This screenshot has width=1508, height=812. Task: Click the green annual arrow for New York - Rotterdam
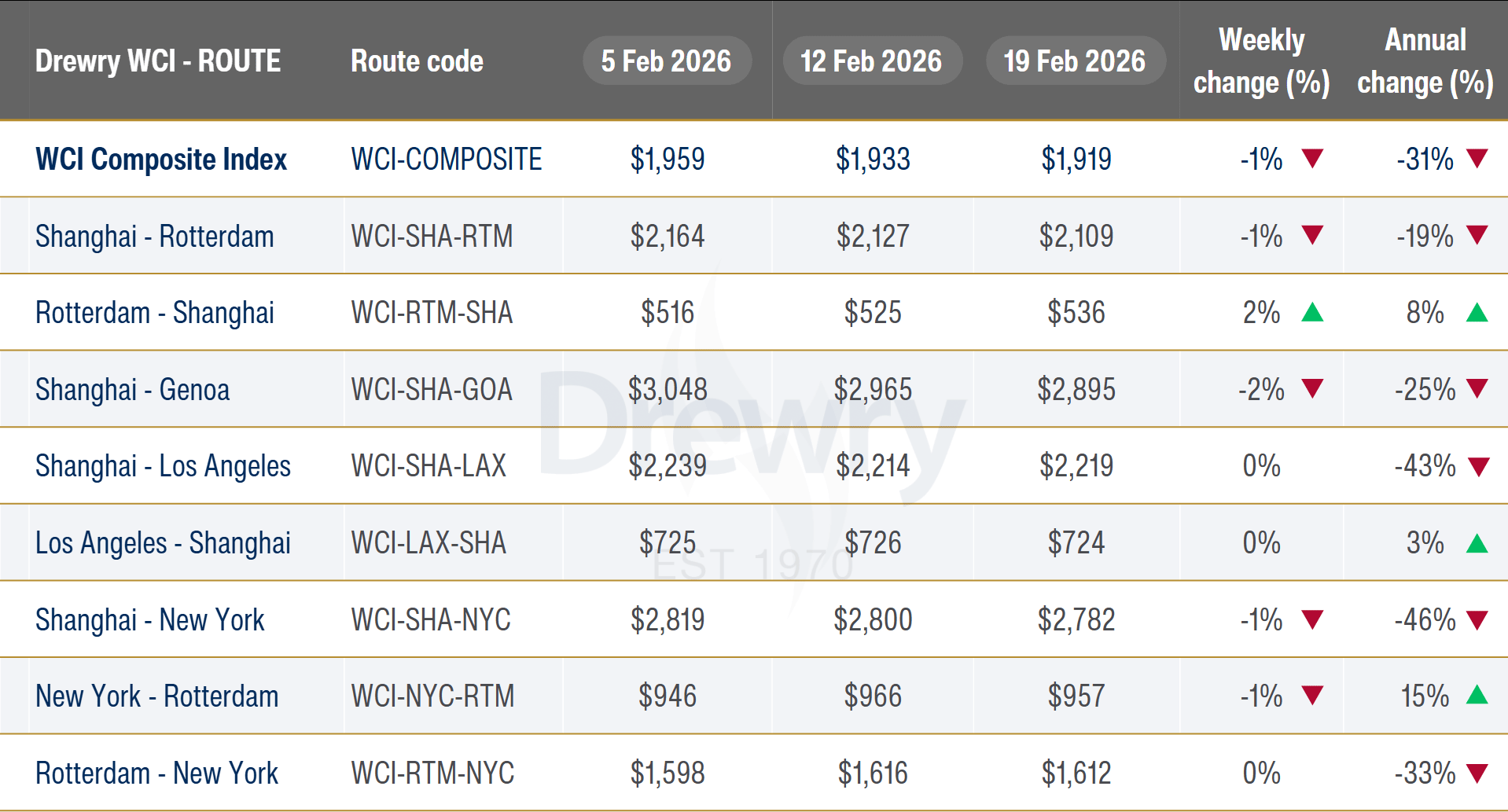pos(1477,695)
